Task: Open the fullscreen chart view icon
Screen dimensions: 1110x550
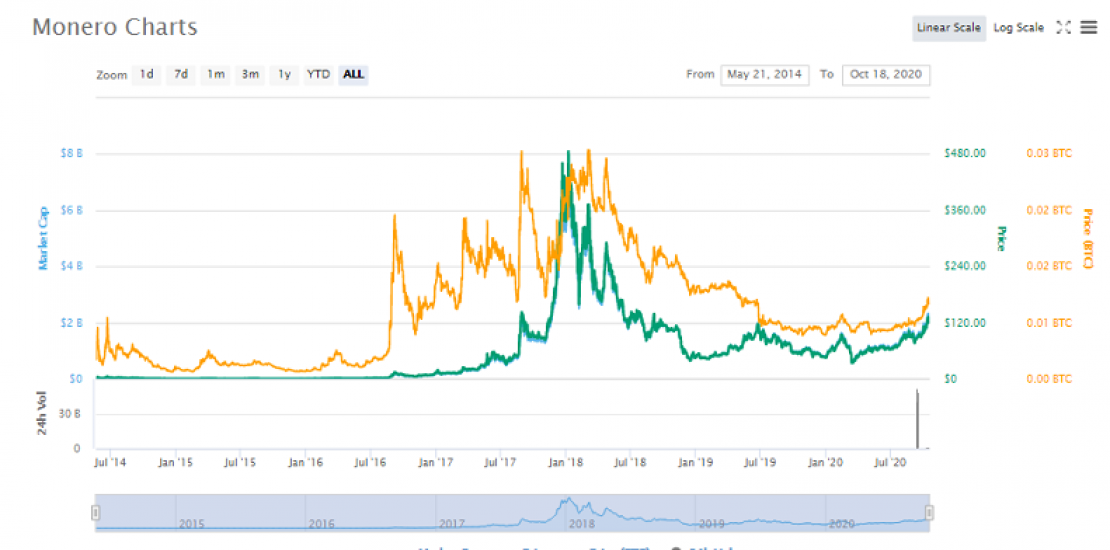Action: point(1063,28)
